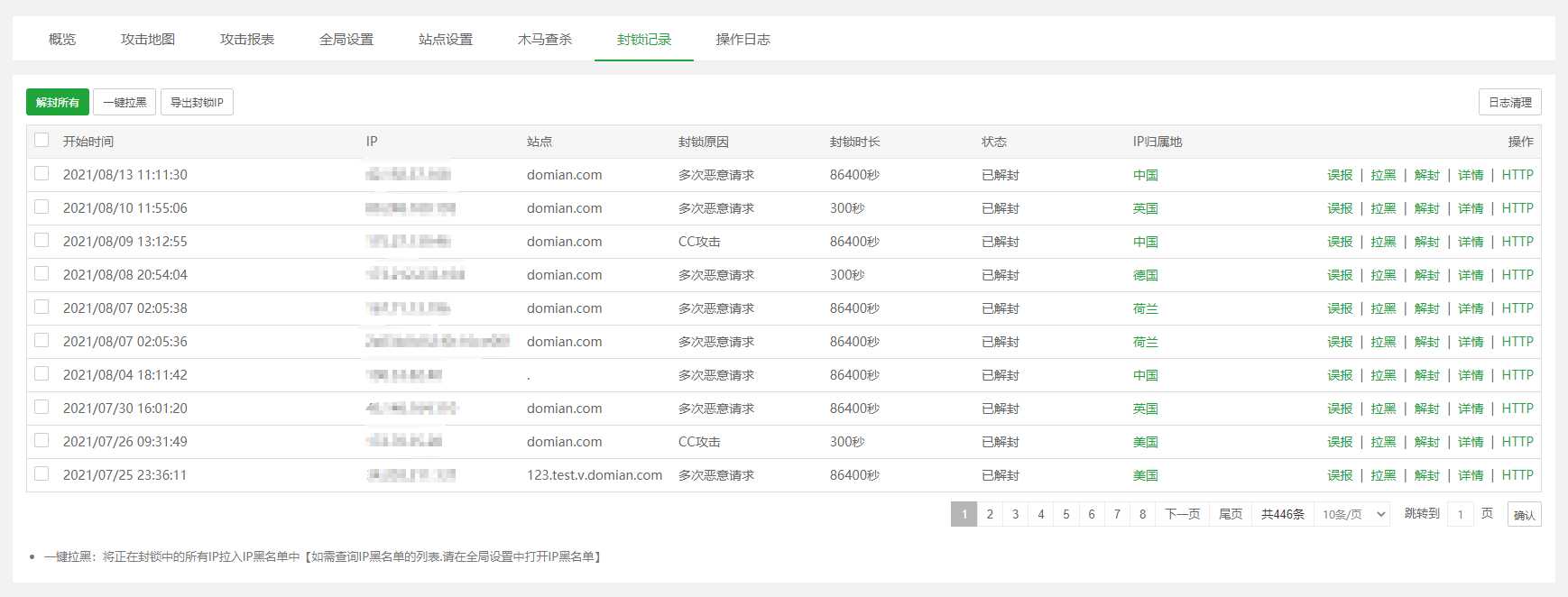The width and height of the screenshot is (1568, 597).
Task: Open 详情 for row 2021/07/26 09:31:49
Action: pyautogui.click(x=1471, y=442)
